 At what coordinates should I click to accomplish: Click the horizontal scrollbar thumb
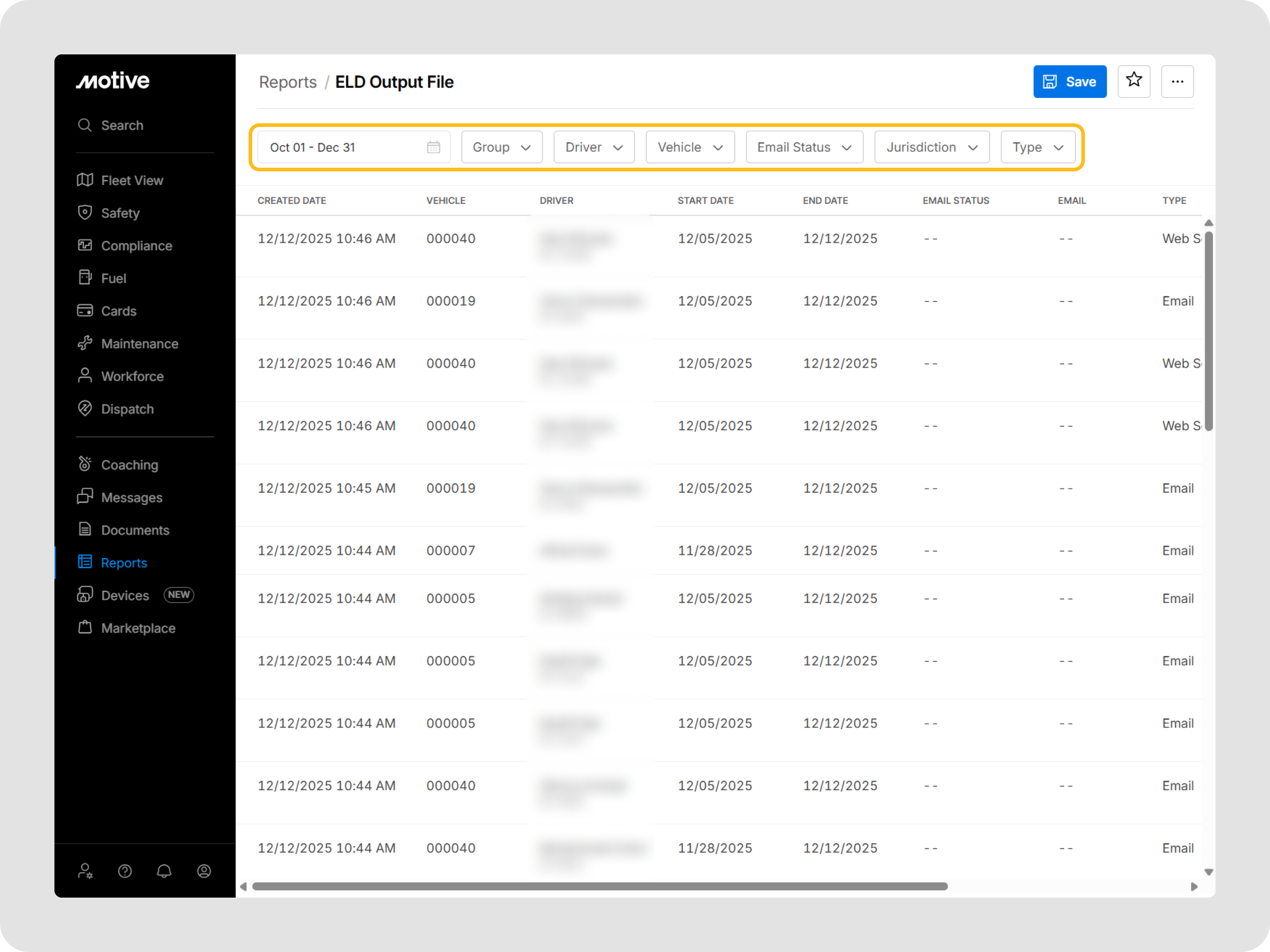600,886
